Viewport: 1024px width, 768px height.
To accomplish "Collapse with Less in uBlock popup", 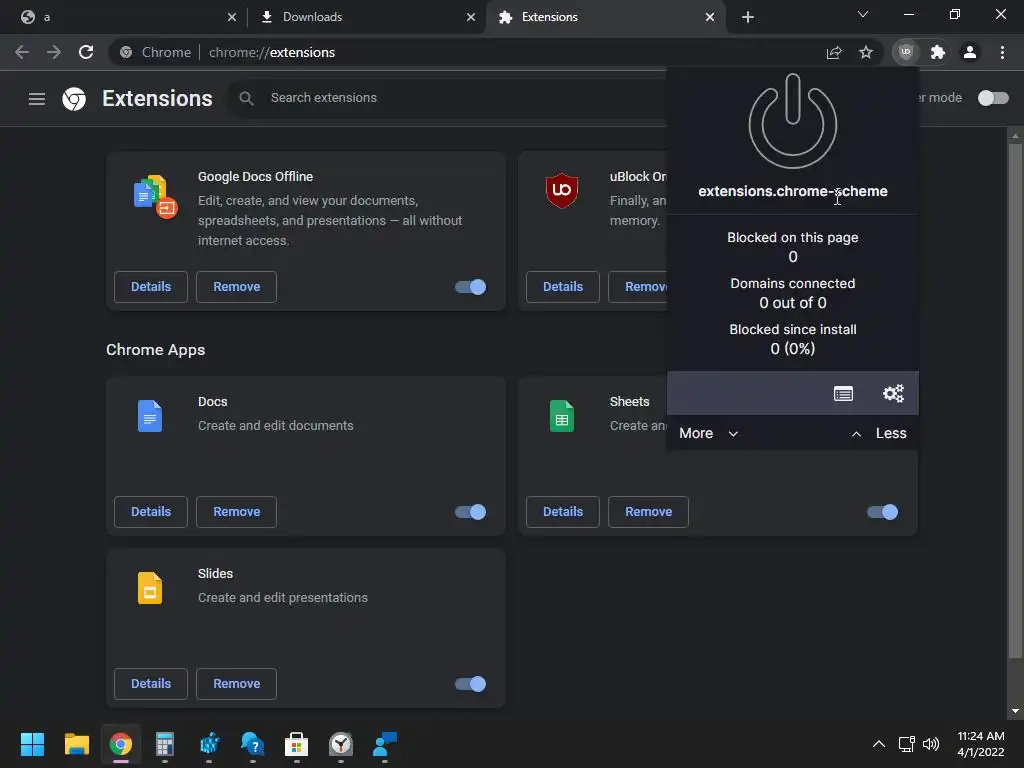I will (x=878, y=434).
